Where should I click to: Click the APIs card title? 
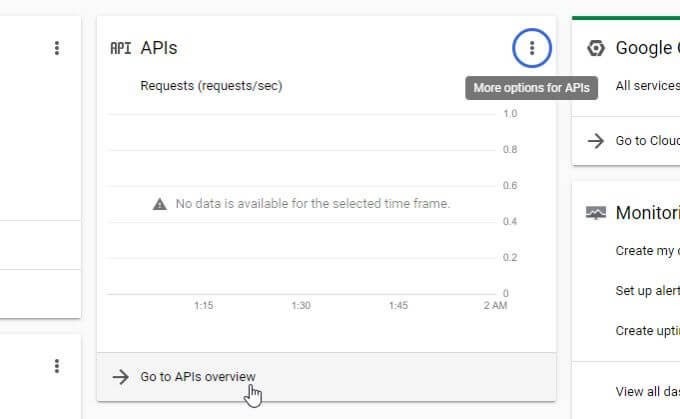[160, 48]
